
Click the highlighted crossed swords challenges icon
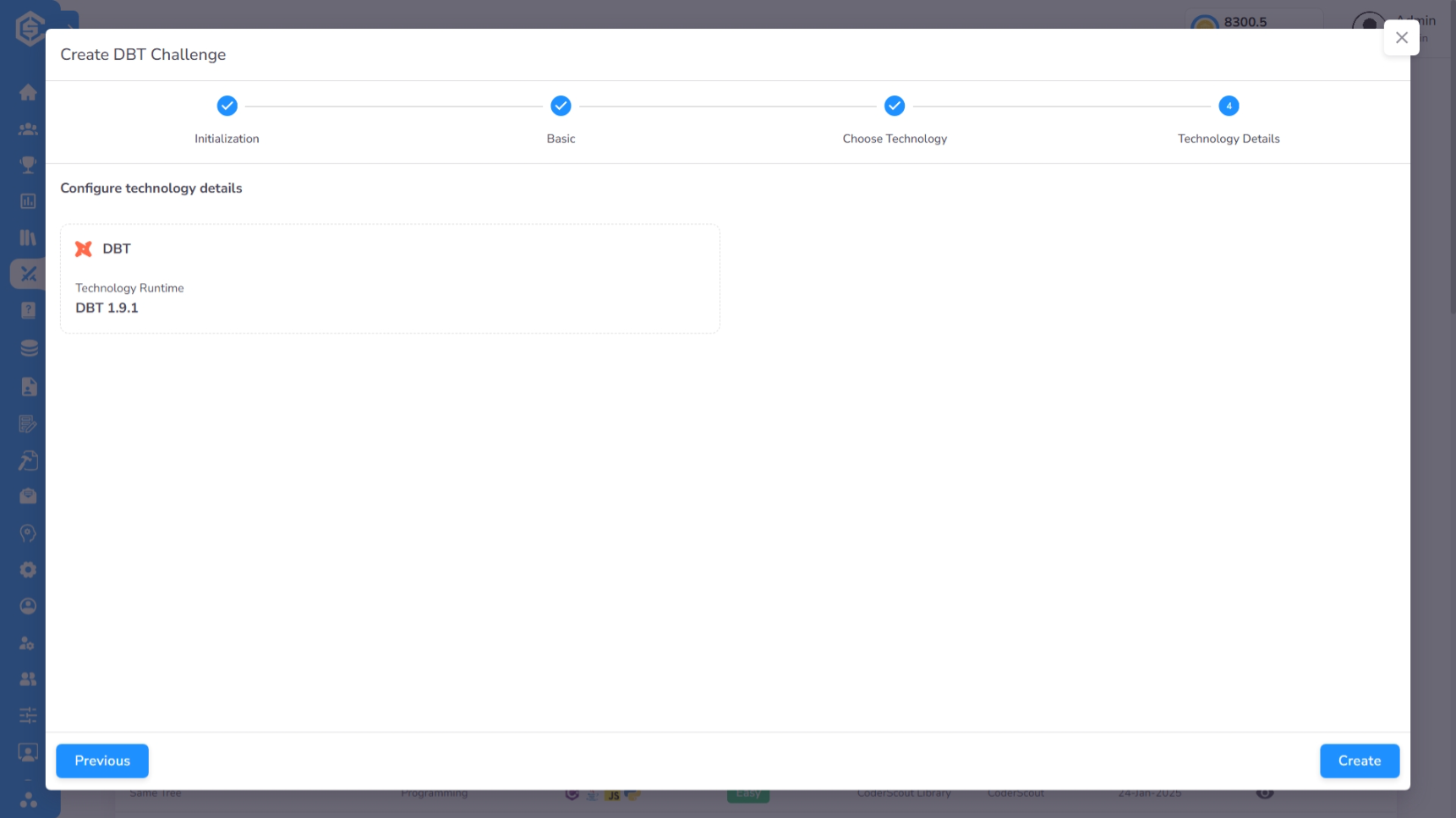pos(28,274)
